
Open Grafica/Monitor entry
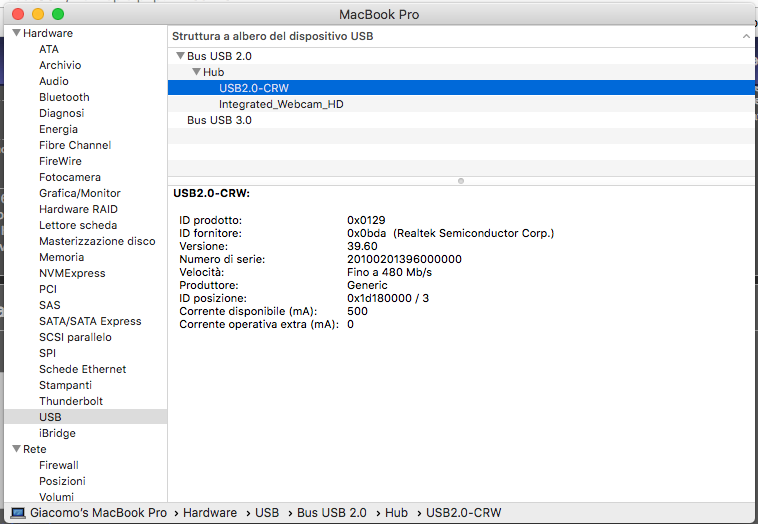(80, 193)
